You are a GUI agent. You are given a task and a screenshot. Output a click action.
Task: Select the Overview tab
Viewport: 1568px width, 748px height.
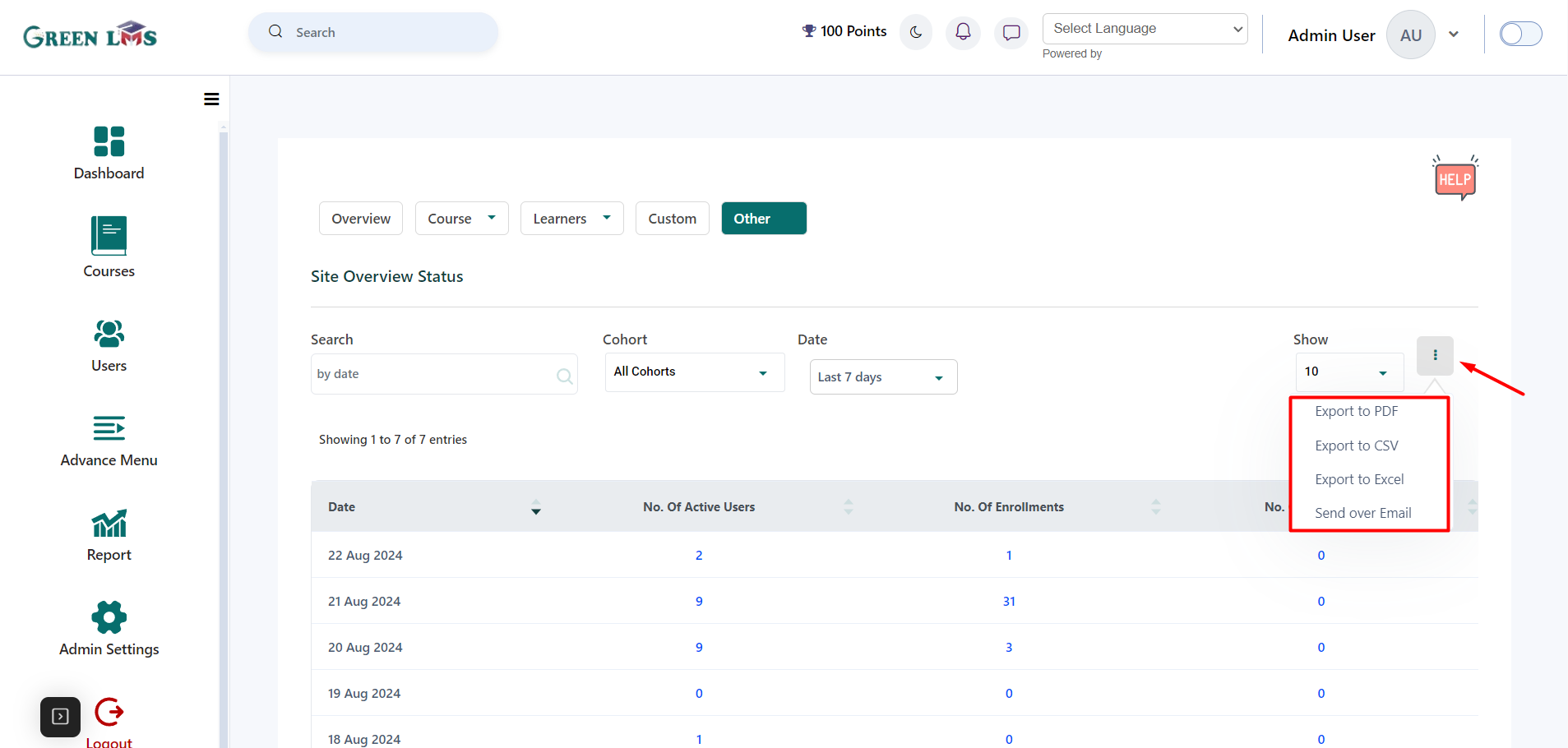click(361, 218)
